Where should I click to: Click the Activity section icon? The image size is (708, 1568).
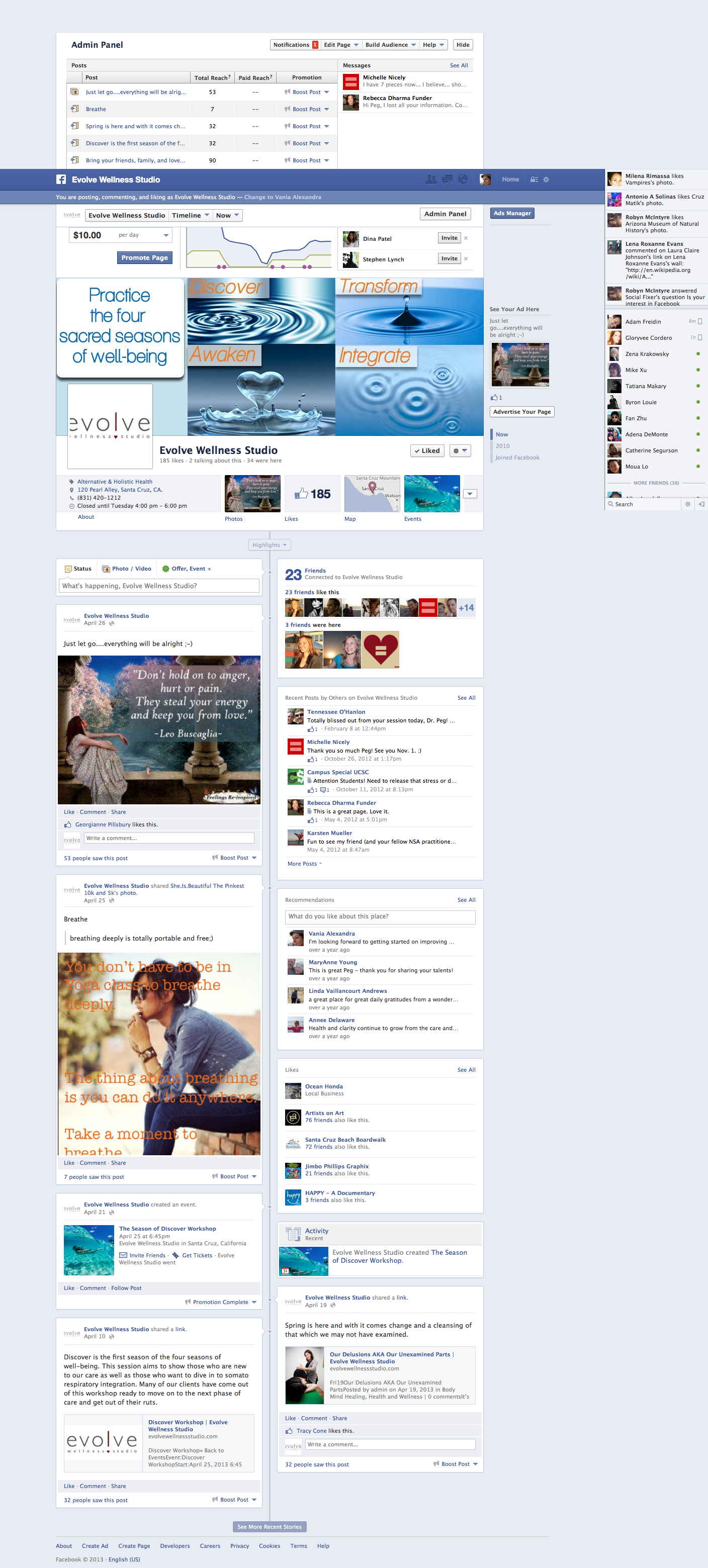[x=294, y=1234]
